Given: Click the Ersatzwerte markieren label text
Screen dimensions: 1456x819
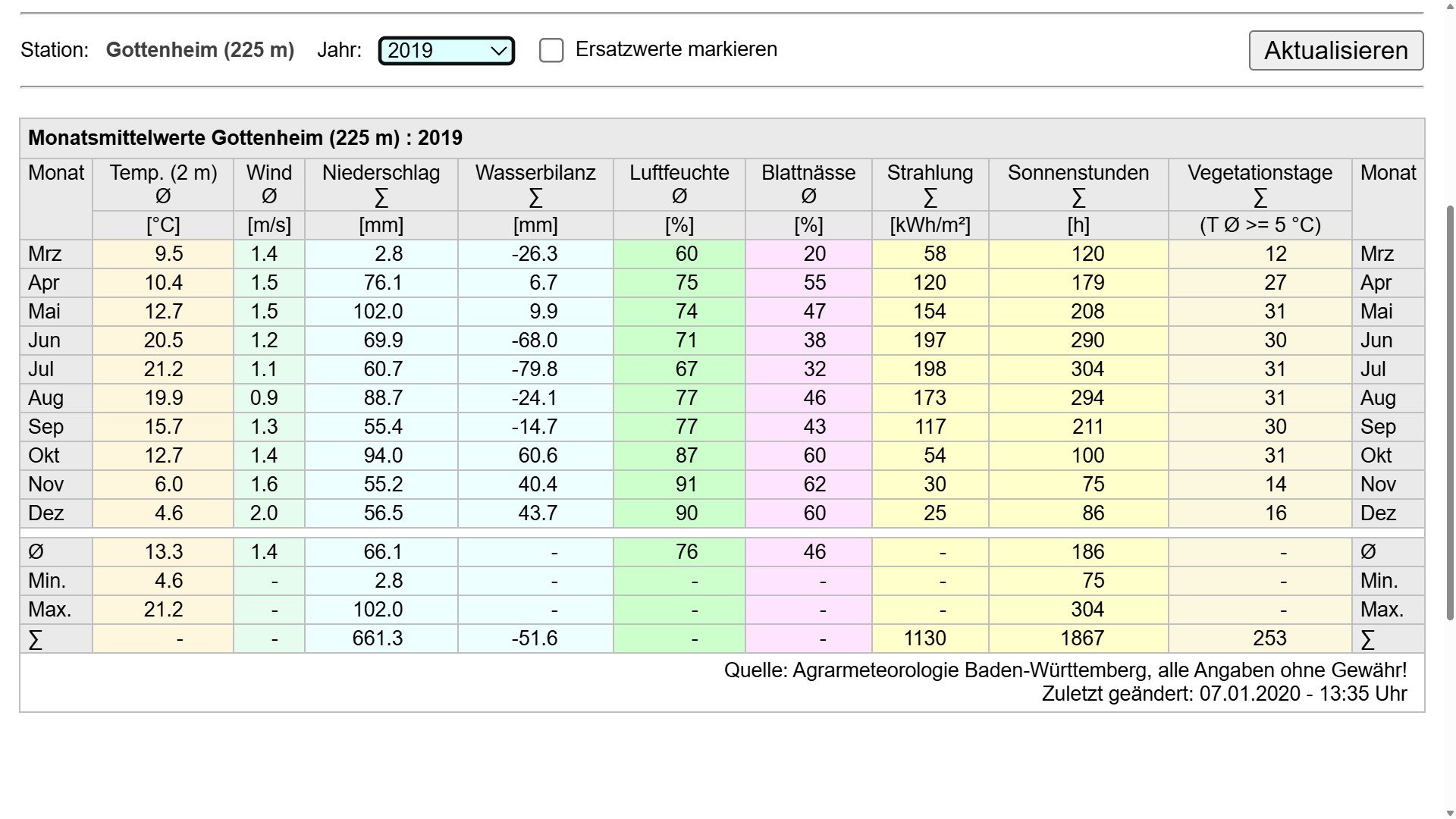Looking at the screenshot, I should point(676,49).
